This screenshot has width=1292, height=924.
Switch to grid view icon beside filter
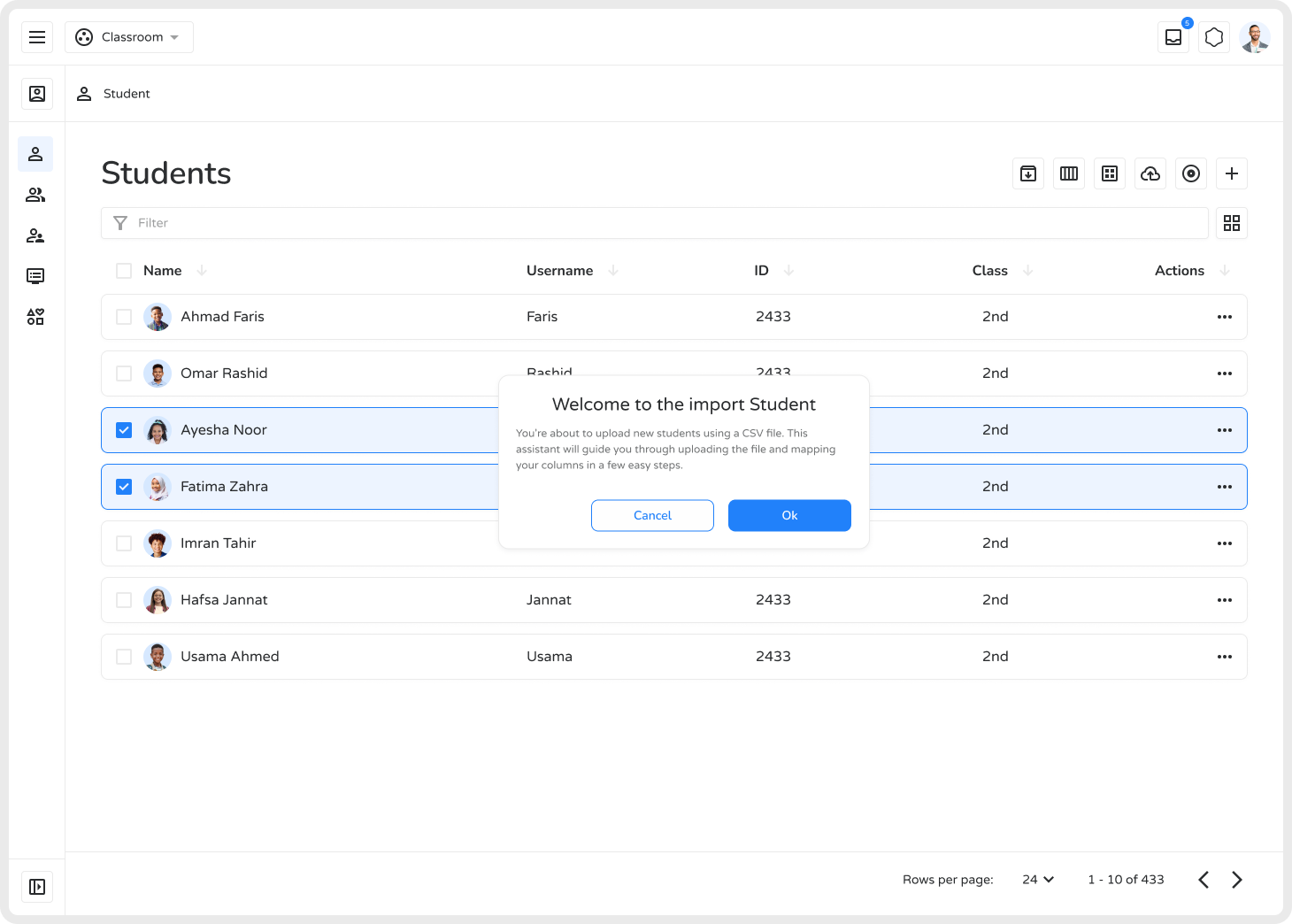click(x=1231, y=223)
